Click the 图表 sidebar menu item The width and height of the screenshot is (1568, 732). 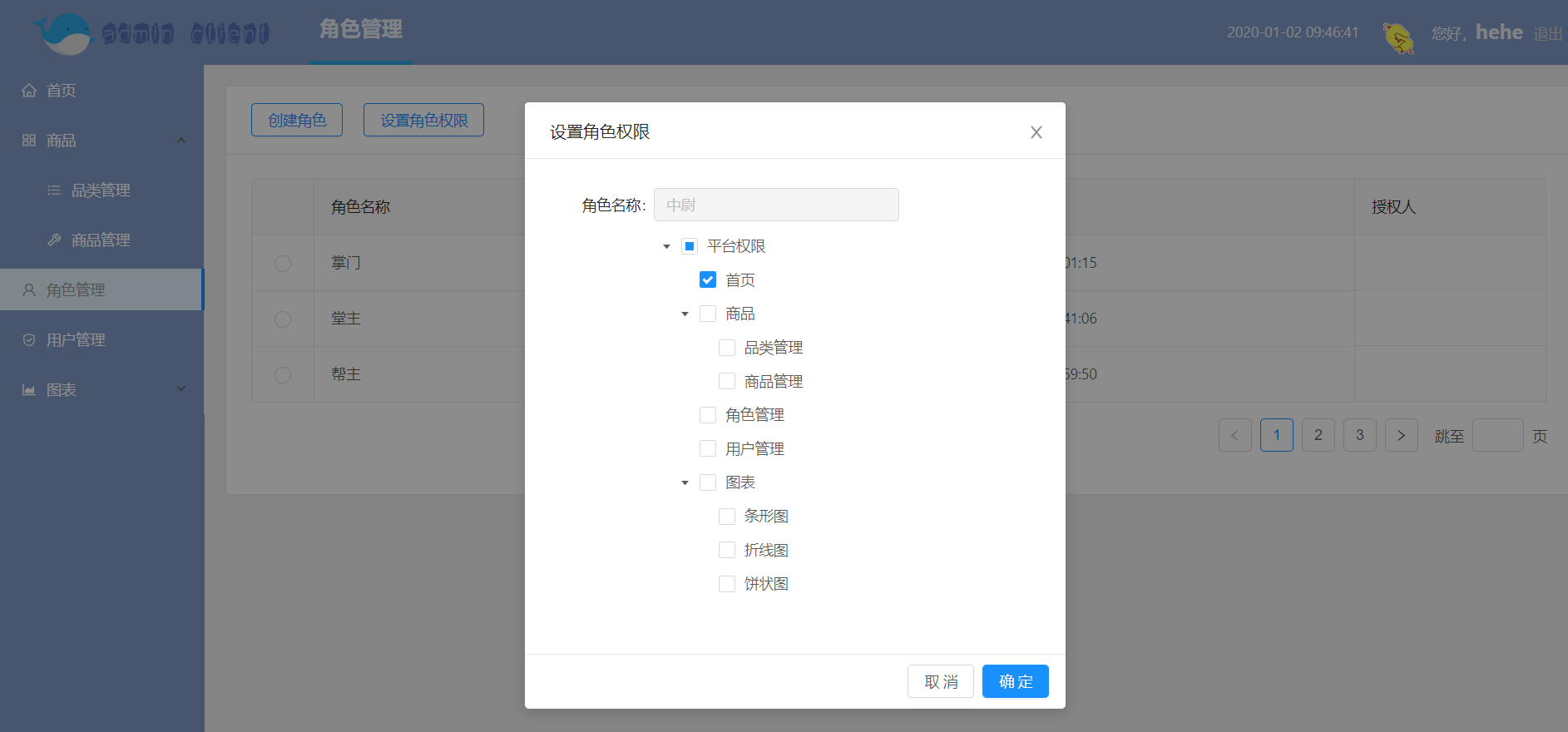[101, 389]
